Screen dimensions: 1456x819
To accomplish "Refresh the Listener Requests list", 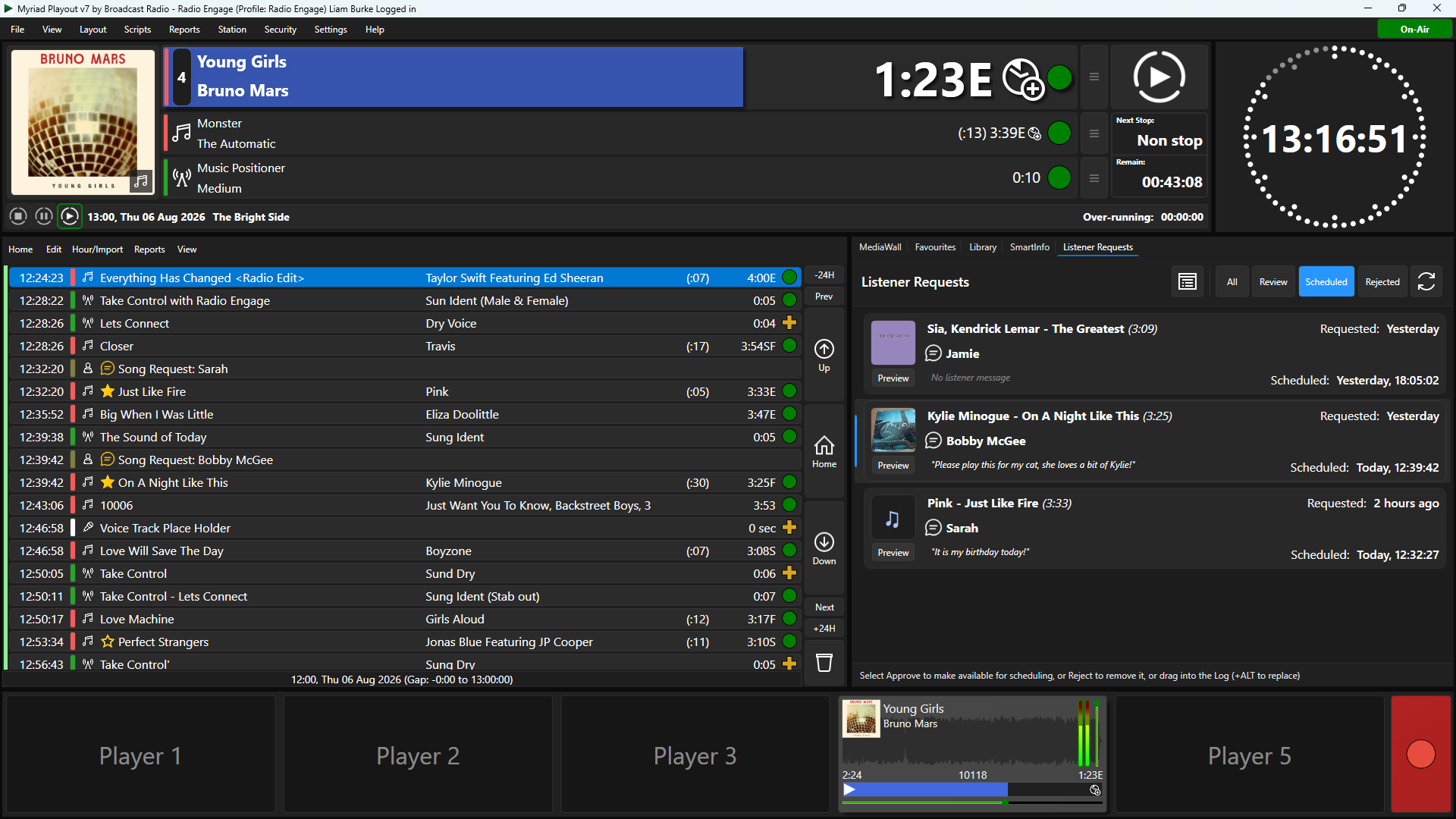I will click(x=1426, y=282).
